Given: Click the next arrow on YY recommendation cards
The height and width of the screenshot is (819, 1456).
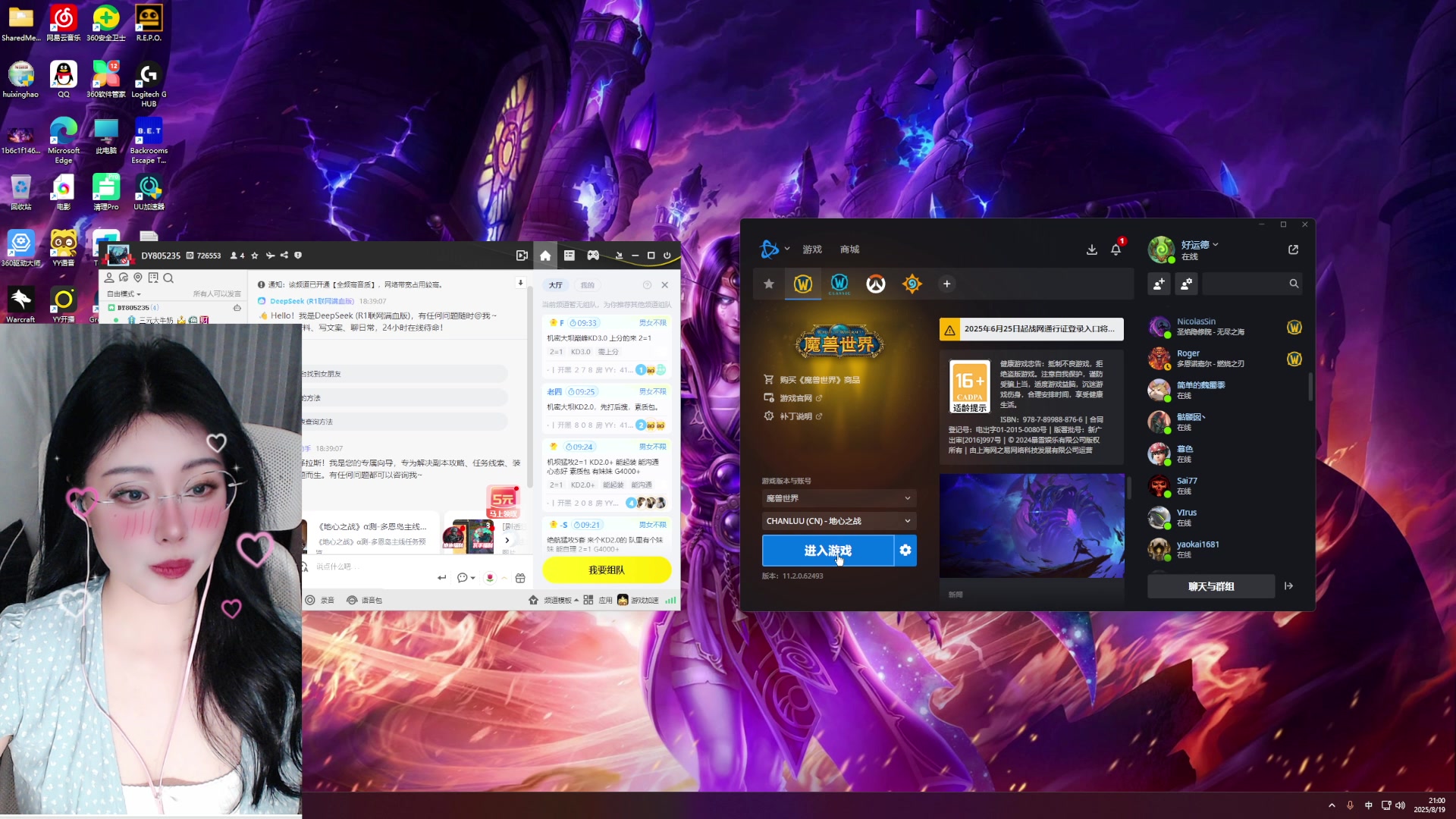Looking at the screenshot, I should point(507,541).
